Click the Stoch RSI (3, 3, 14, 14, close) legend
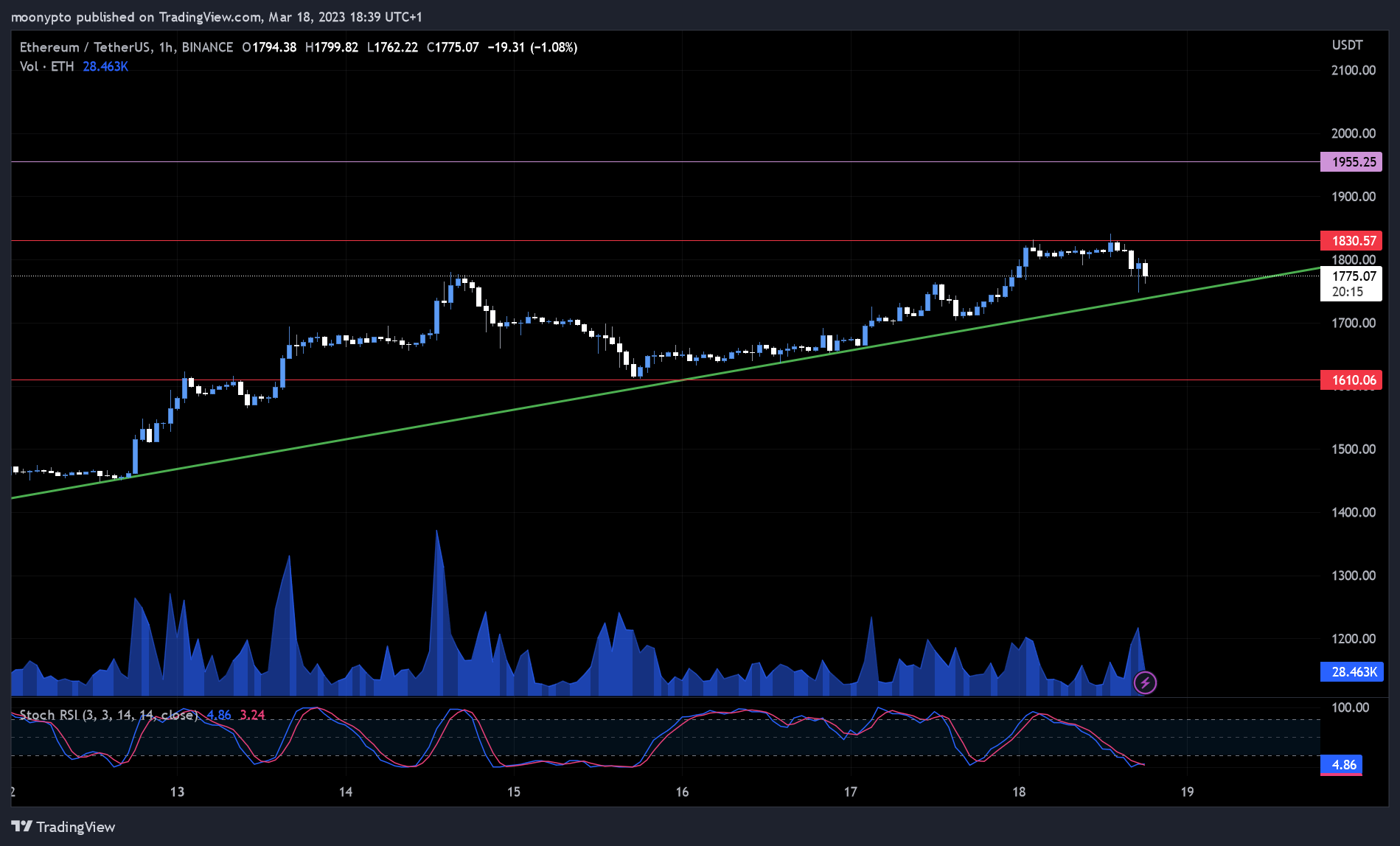Viewport: 1400px width, 846px height. pyautogui.click(x=109, y=715)
